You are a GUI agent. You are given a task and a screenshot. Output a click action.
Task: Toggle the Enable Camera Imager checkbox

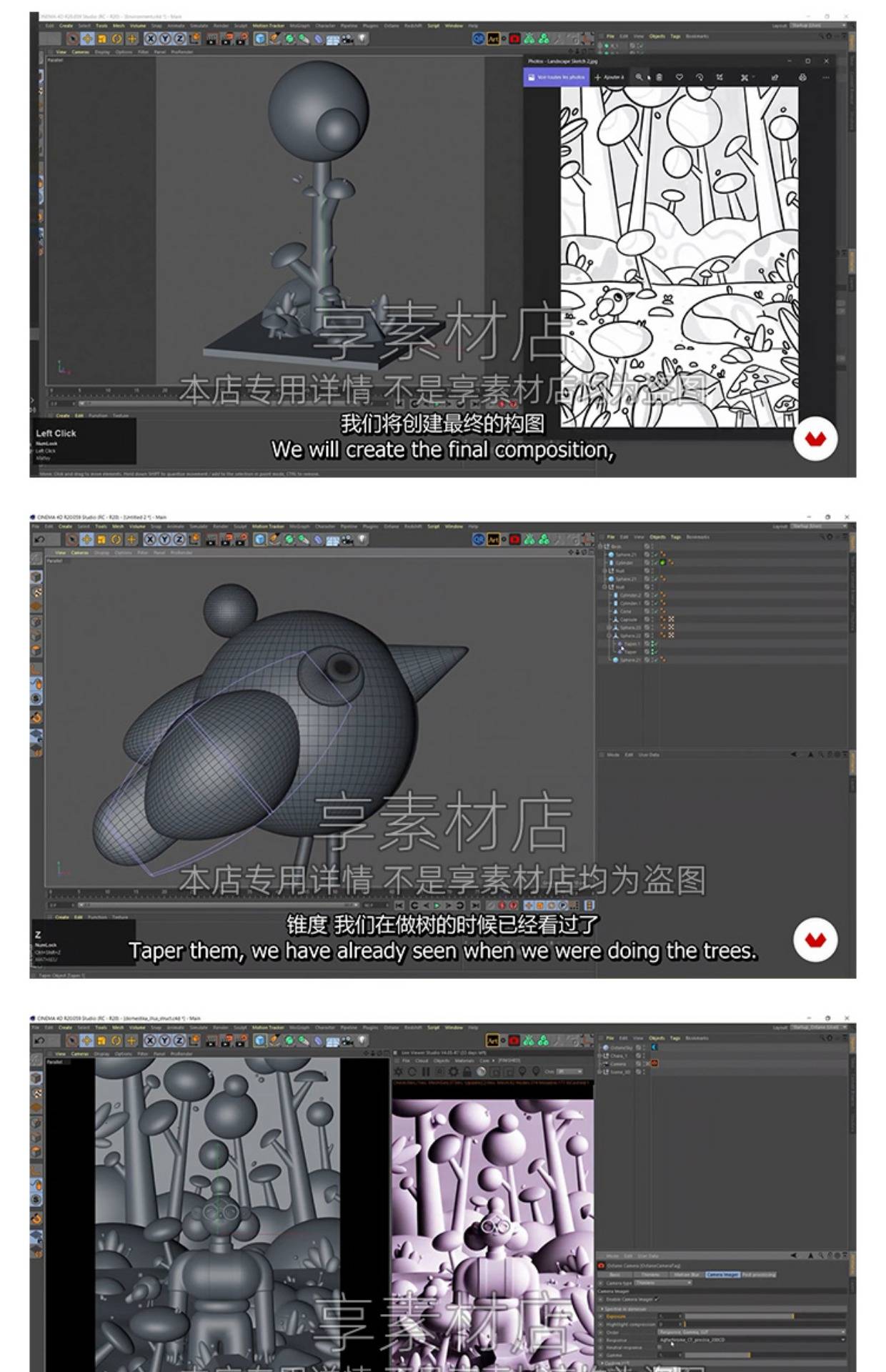click(657, 1299)
